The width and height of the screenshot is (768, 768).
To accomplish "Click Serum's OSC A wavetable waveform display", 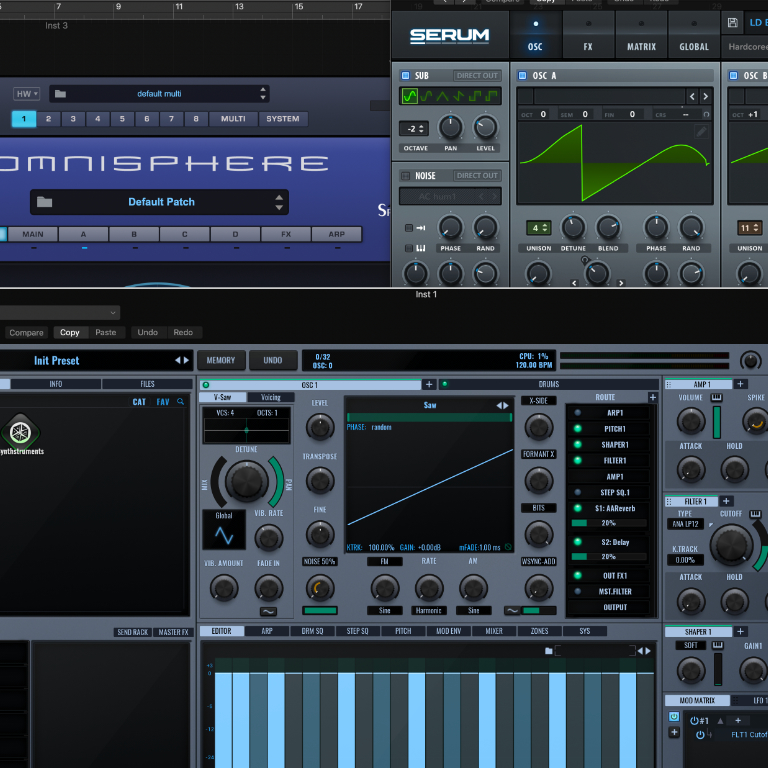I will [x=615, y=163].
